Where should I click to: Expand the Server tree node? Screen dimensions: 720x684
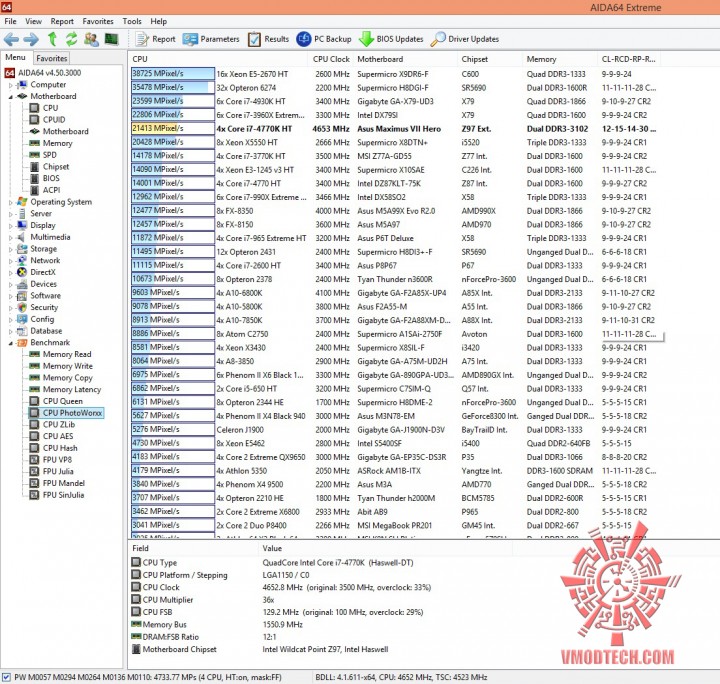(11, 214)
